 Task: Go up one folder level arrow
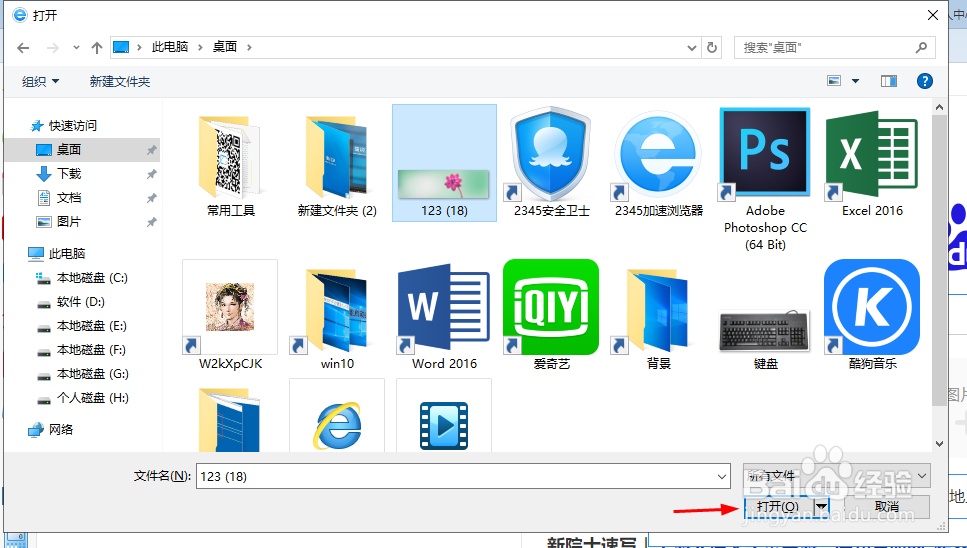[x=97, y=47]
